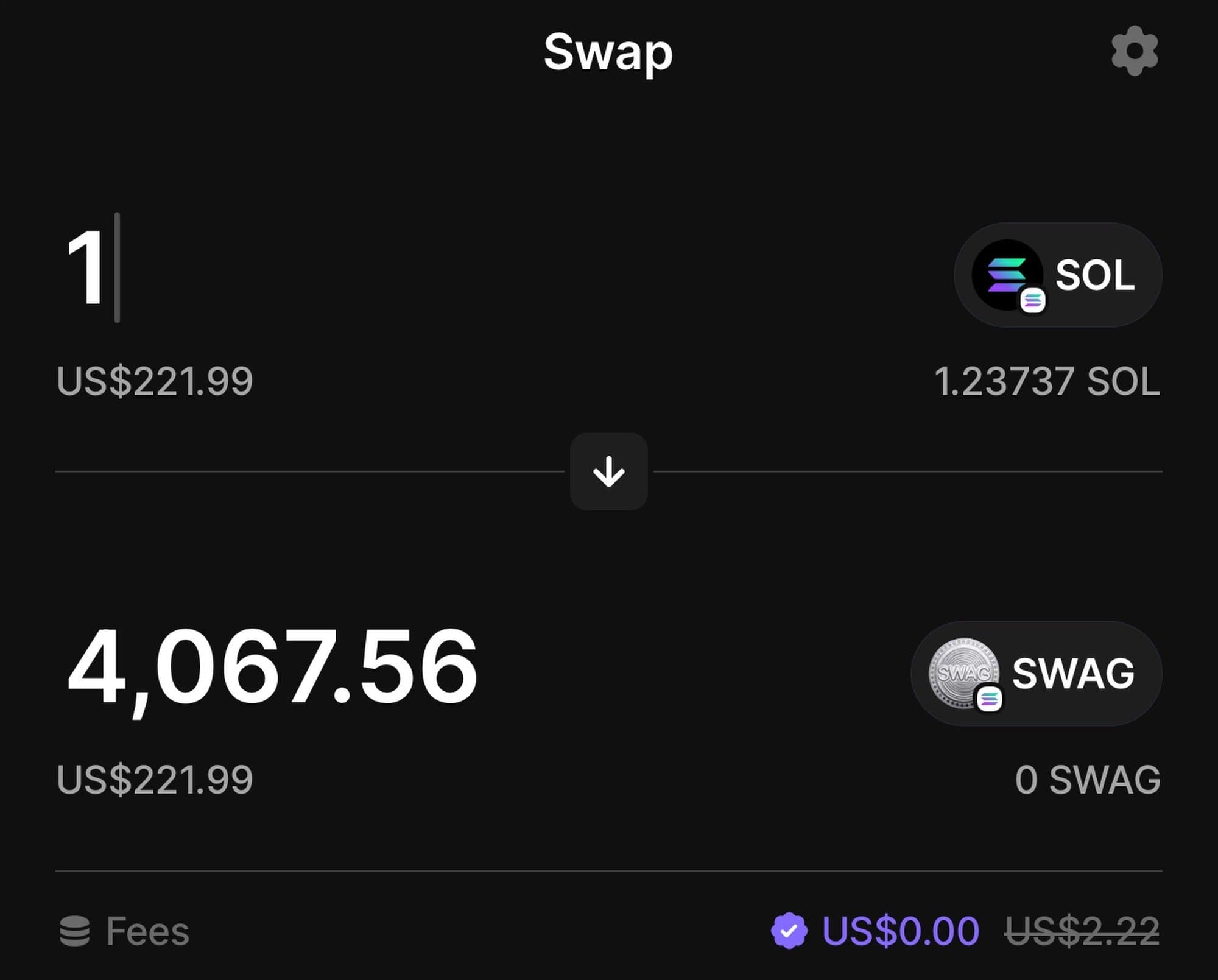
Task: Click the small network badge on SOL logo
Action: coord(1033,300)
